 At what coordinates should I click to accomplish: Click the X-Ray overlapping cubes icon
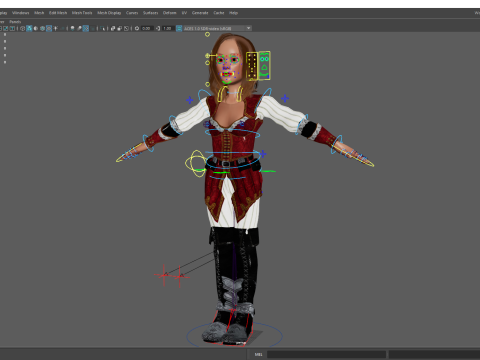pos(113,28)
